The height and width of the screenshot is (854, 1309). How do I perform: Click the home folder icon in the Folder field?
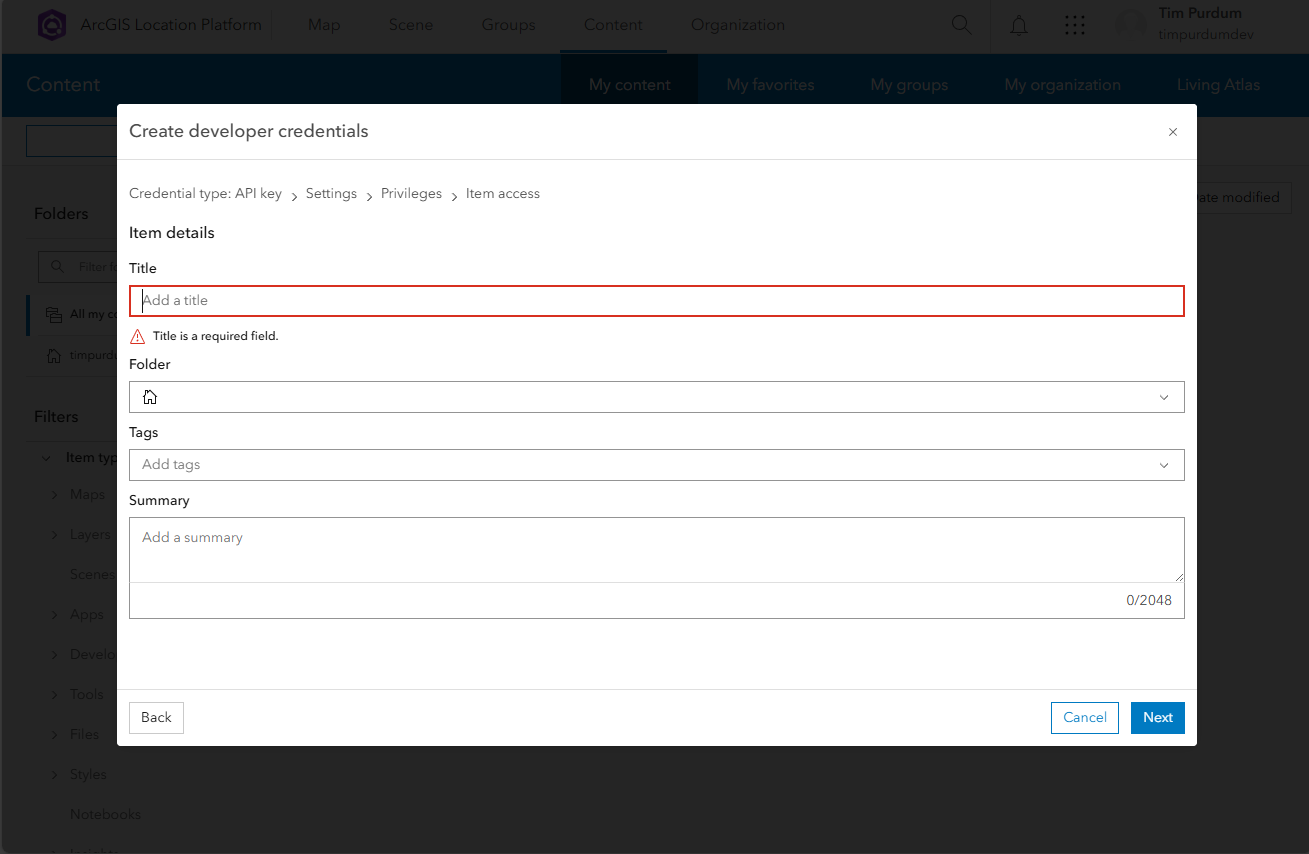click(x=150, y=397)
